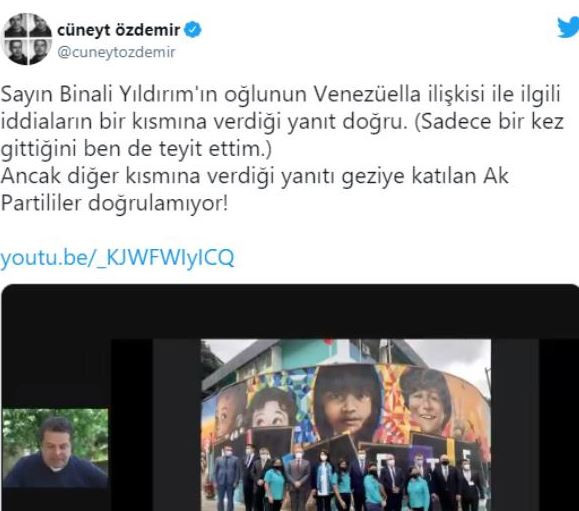Click the line starting 'Ancak diğer kısmına'
This screenshot has height=511, width=579.
pos(255,176)
